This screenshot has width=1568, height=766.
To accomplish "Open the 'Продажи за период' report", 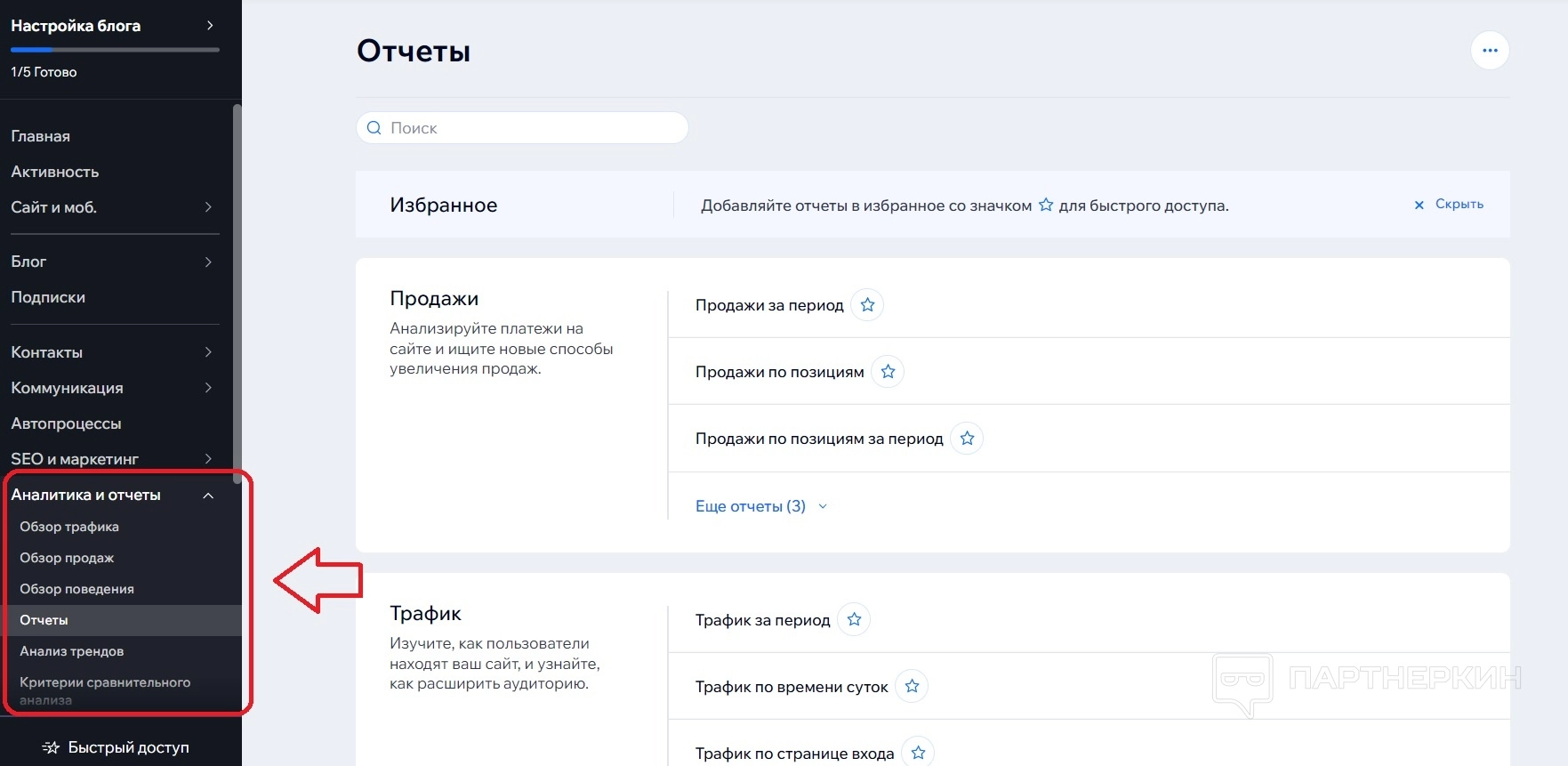I will (768, 305).
